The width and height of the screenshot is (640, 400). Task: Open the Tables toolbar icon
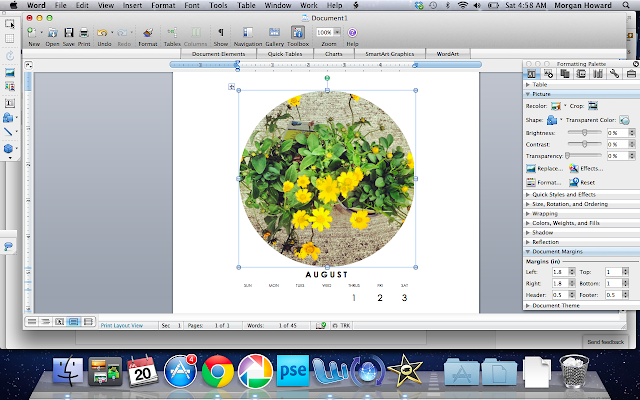point(172,33)
